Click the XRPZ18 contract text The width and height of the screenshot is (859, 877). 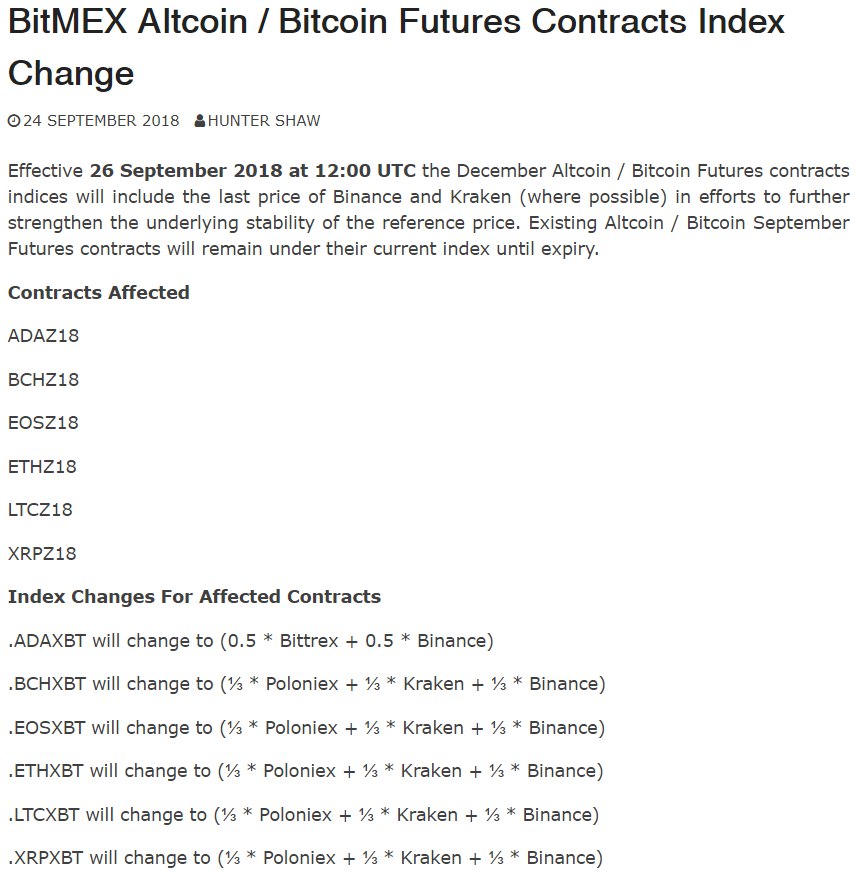(42, 554)
